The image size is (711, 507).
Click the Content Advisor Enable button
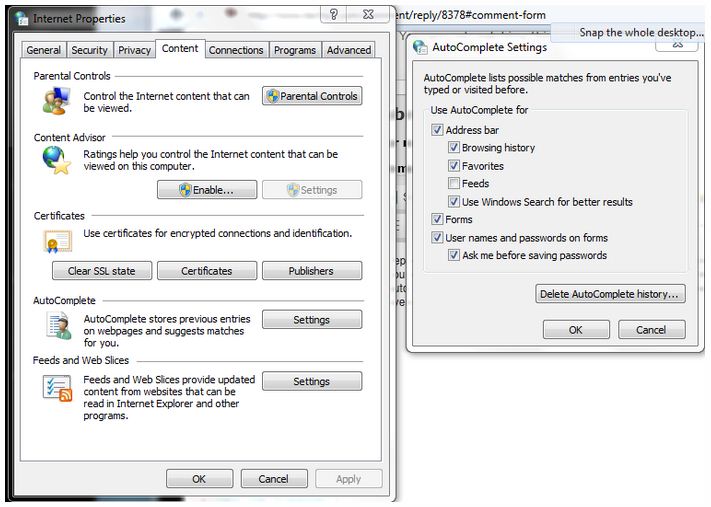[207, 190]
